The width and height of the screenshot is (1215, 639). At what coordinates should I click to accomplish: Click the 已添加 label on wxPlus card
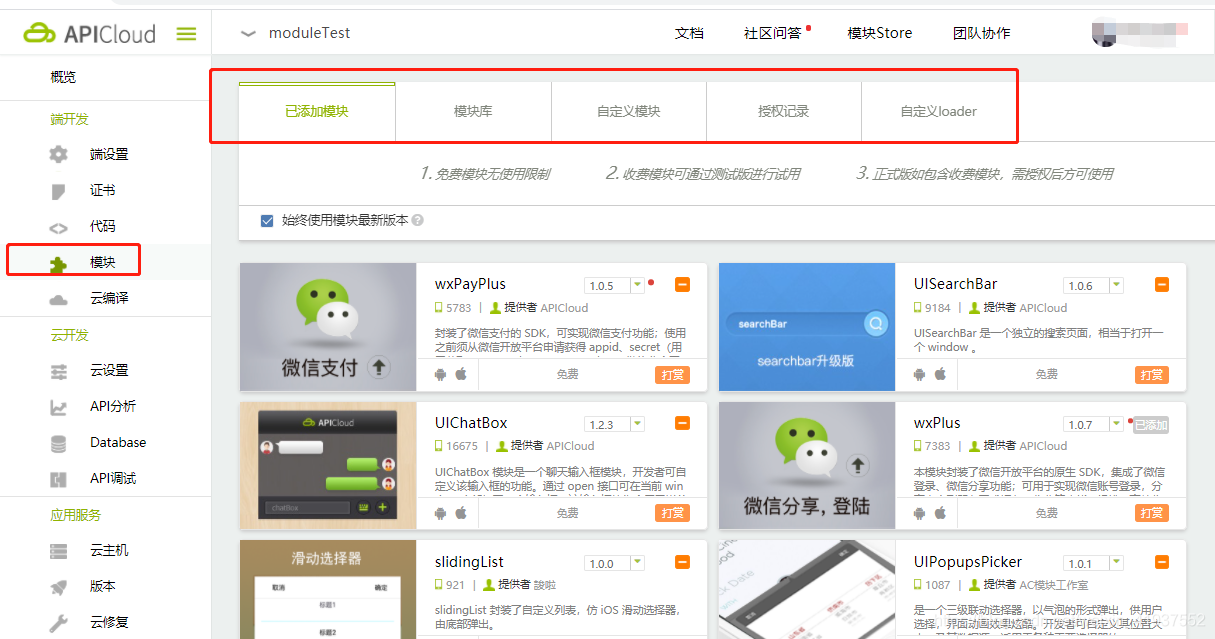[1151, 425]
